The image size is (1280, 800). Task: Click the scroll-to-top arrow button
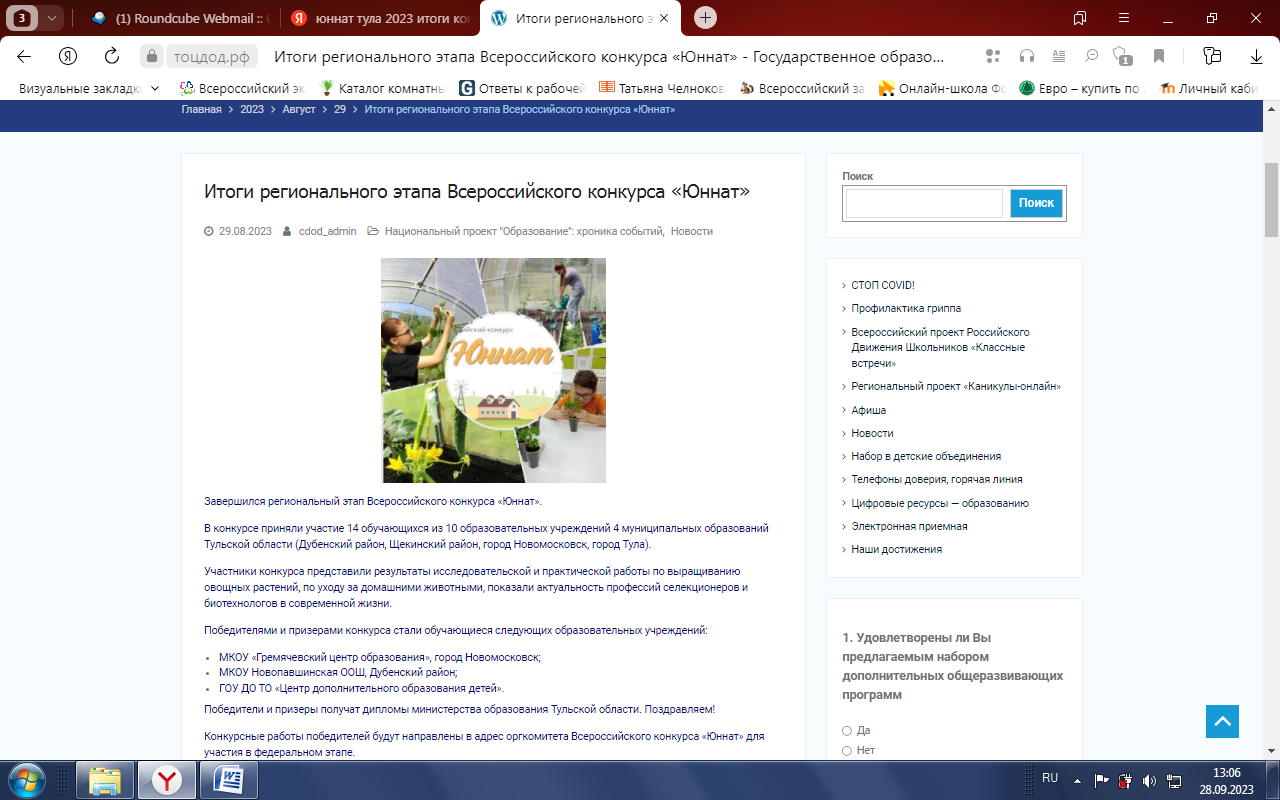(x=1222, y=721)
